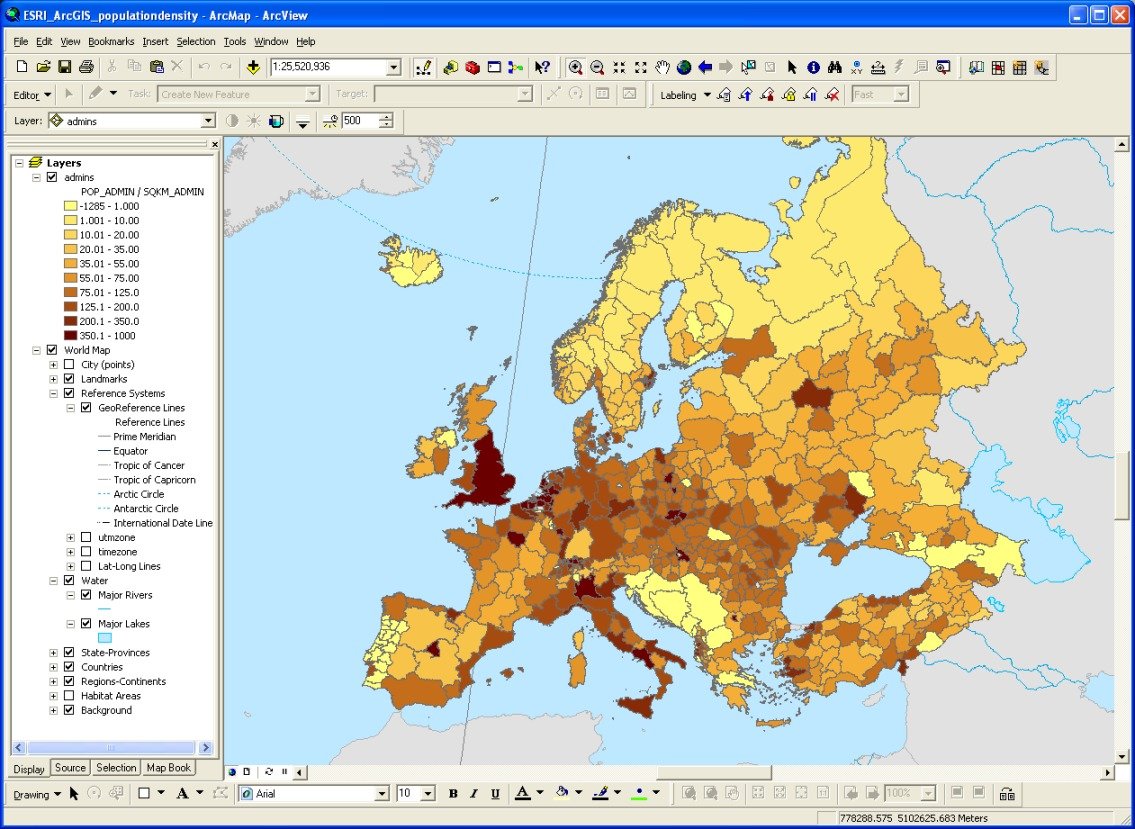Screen dimensions: 1135x829
Task: Switch to the Source tab
Action: point(70,768)
